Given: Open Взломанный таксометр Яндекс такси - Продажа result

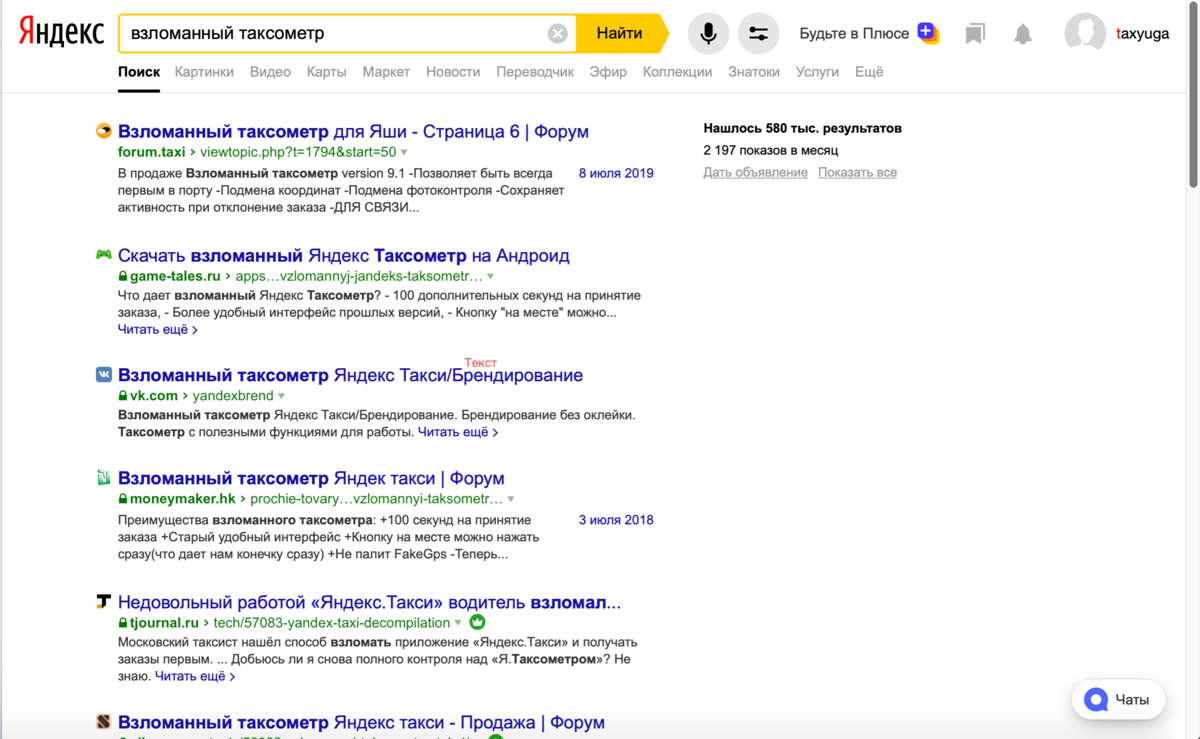Looking at the screenshot, I should (361, 722).
